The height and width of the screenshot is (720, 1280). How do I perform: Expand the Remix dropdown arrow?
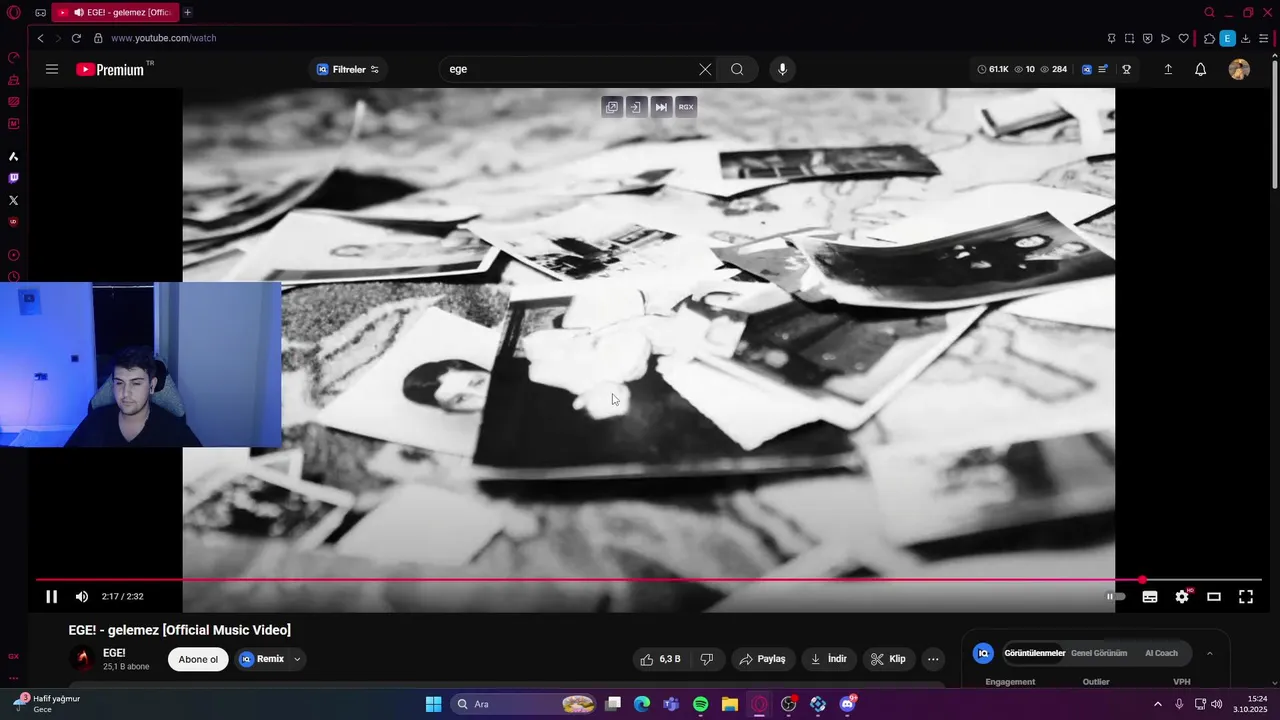coord(297,659)
